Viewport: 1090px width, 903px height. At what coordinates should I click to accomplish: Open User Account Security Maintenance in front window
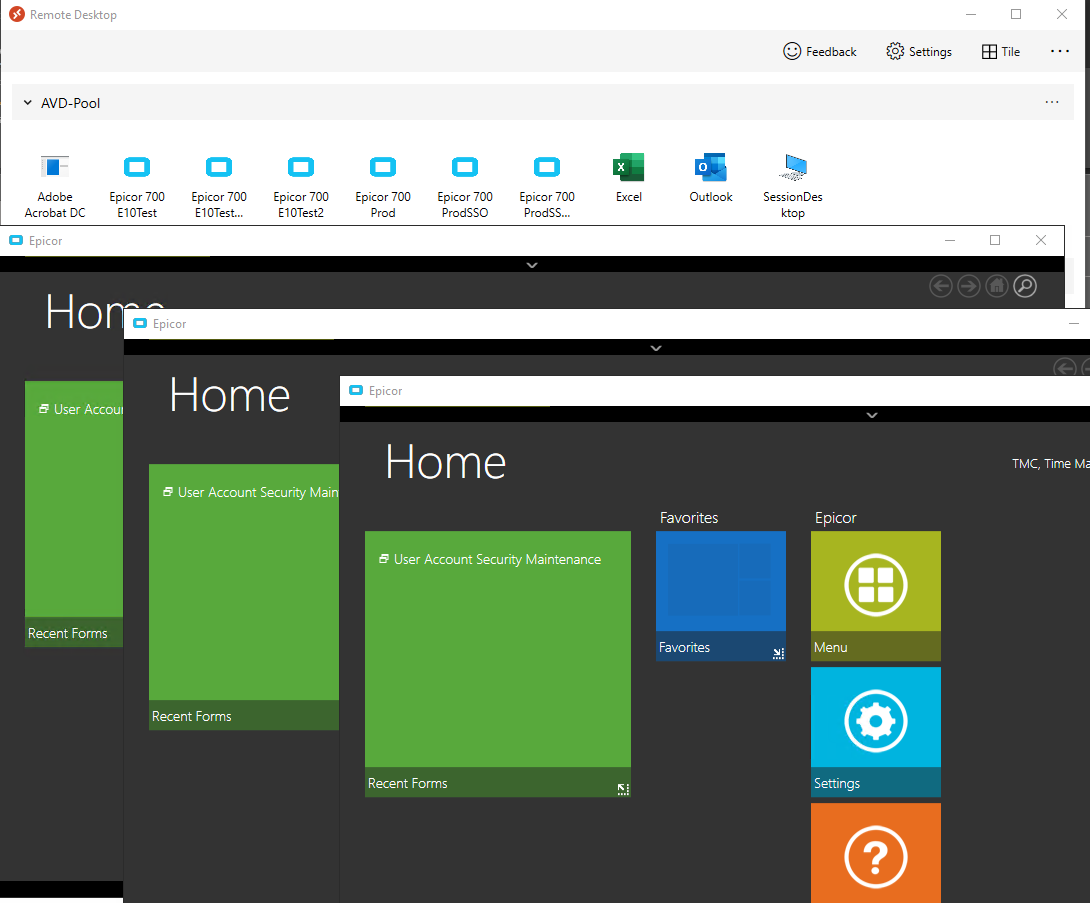[x=490, y=559]
